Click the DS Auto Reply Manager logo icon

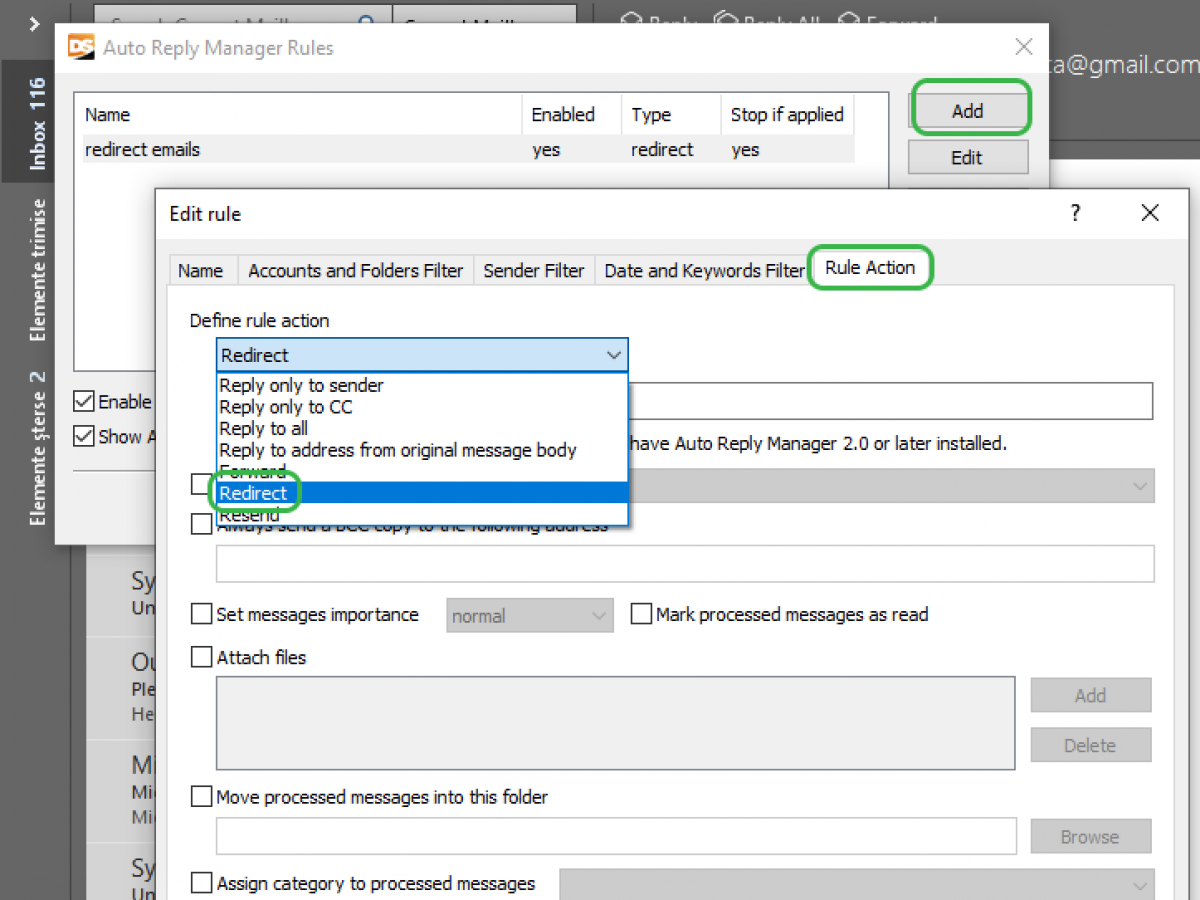[x=80, y=46]
